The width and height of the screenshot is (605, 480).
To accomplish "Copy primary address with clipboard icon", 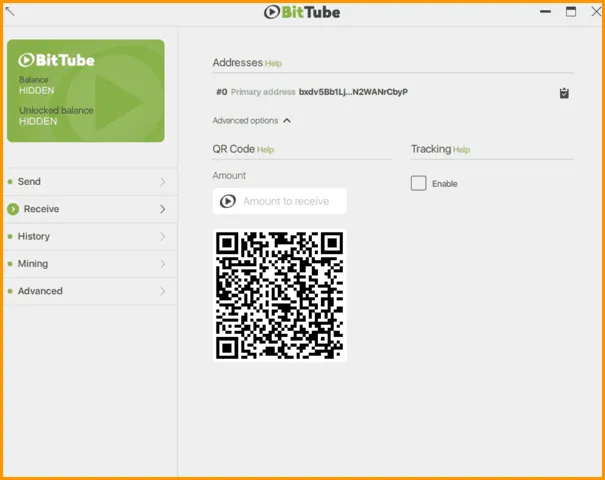I will coord(564,93).
